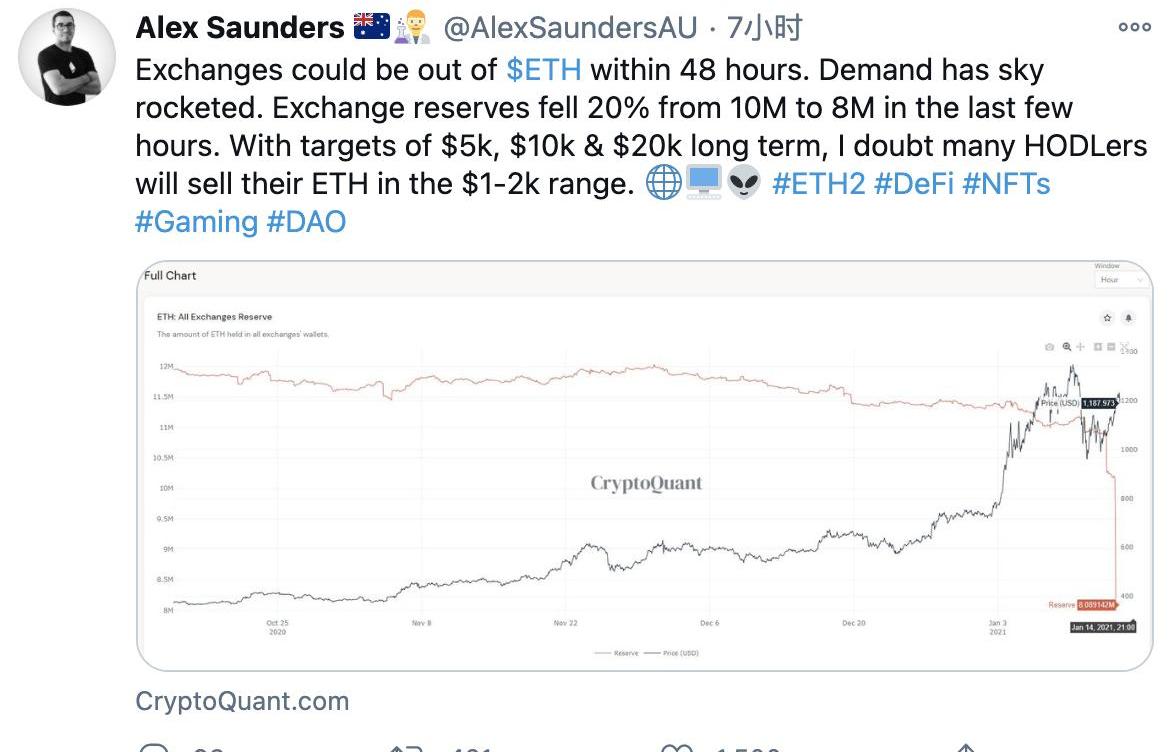Click the CryptoQuant.com link below the chart
1176x752 pixels.
coord(242,701)
